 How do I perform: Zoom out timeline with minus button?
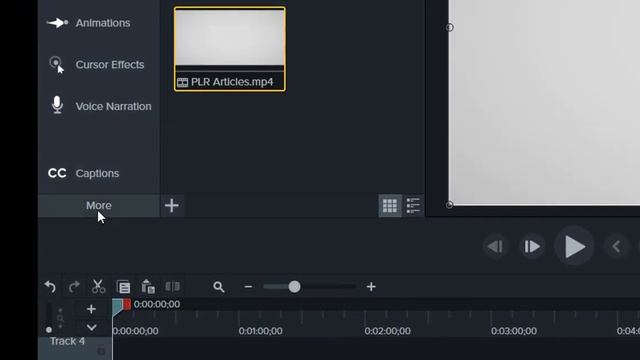click(x=248, y=287)
